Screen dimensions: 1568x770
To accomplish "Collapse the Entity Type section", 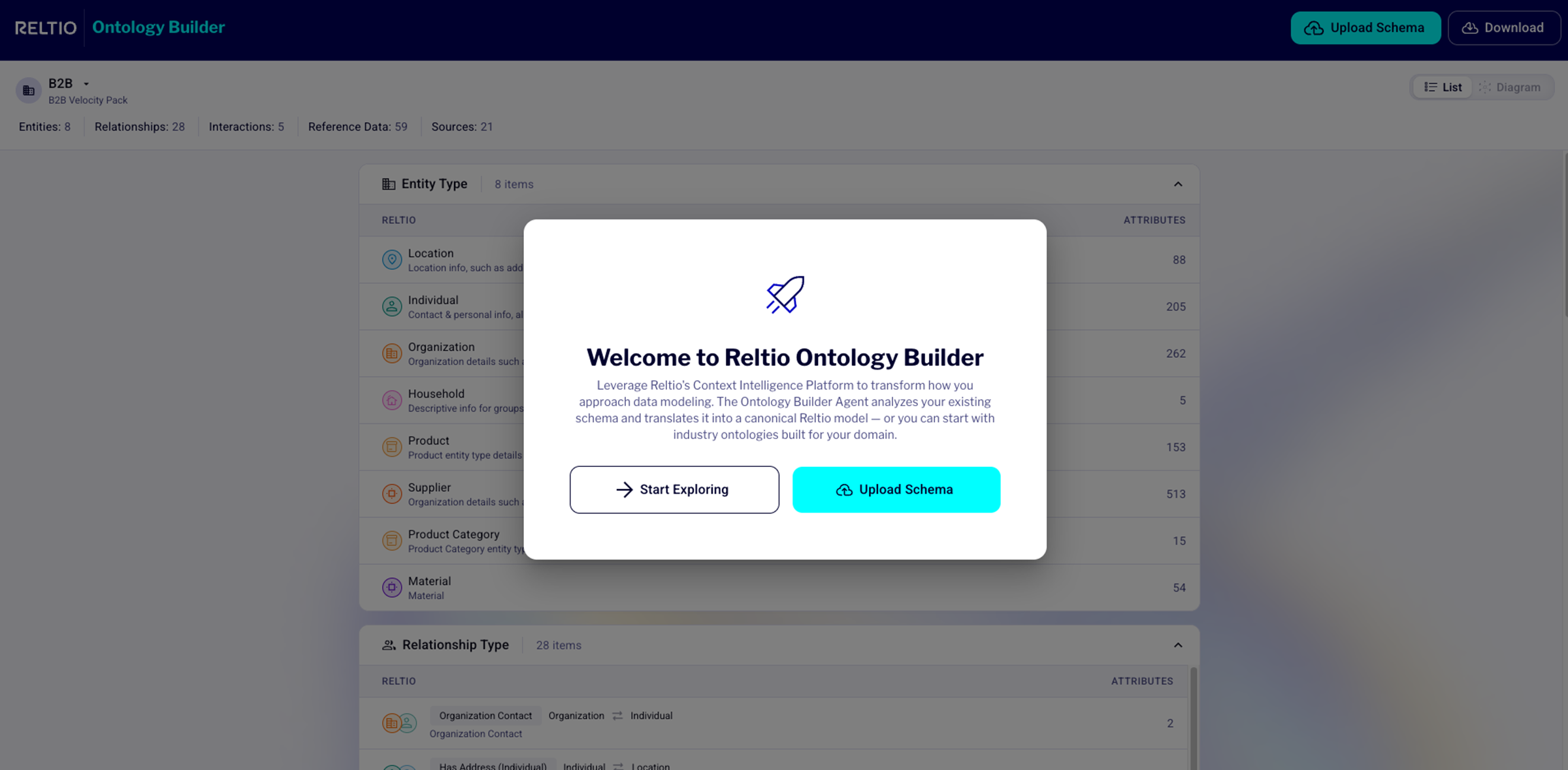I will point(1178,184).
